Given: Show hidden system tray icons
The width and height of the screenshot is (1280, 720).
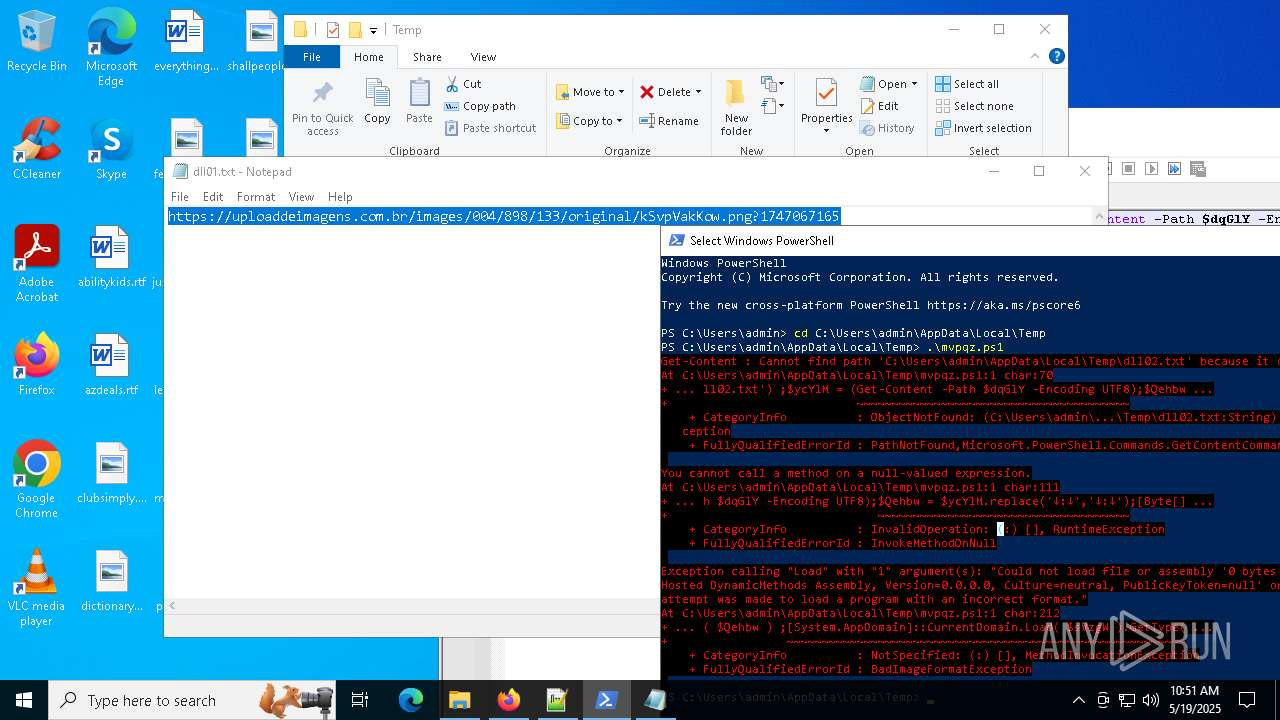Looking at the screenshot, I should pyautogui.click(x=1078, y=700).
